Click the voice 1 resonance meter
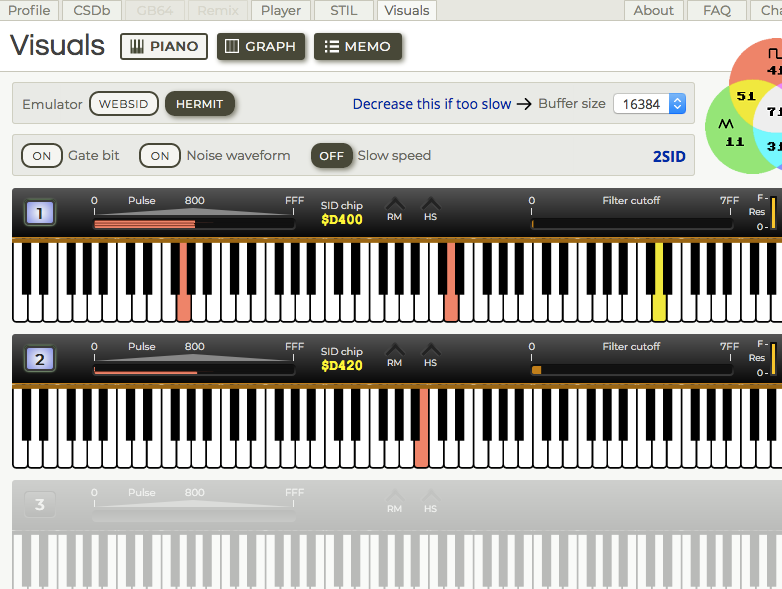The width and height of the screenshot is (782, 589). [x=774, y=212]
